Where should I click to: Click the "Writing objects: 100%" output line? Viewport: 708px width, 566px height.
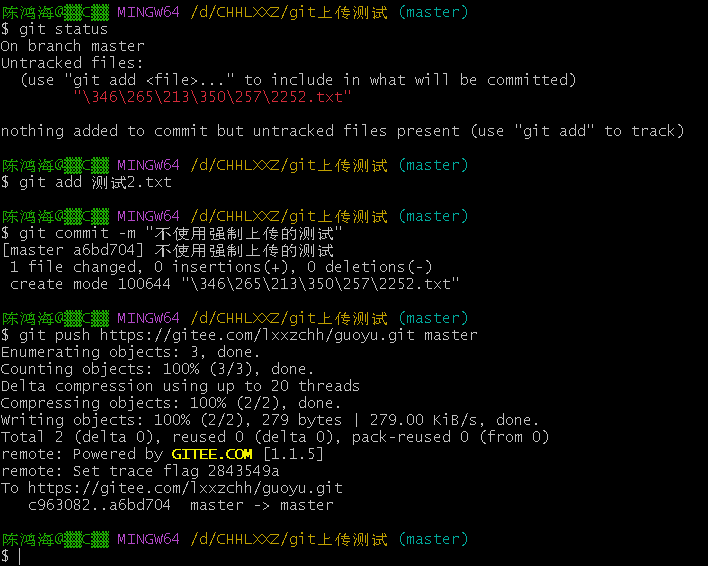click(x=270, y=420)
